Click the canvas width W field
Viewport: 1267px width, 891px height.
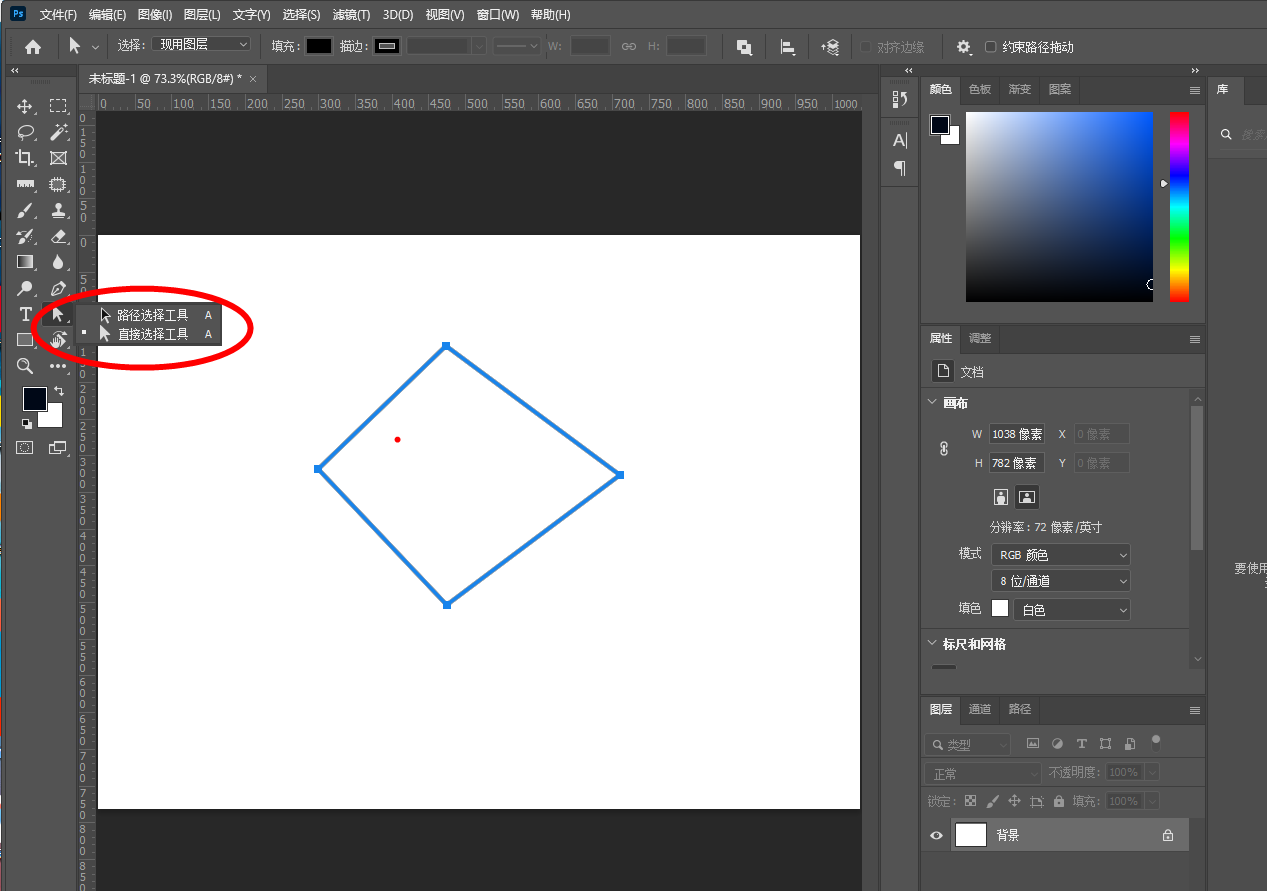click(1016, 434)
